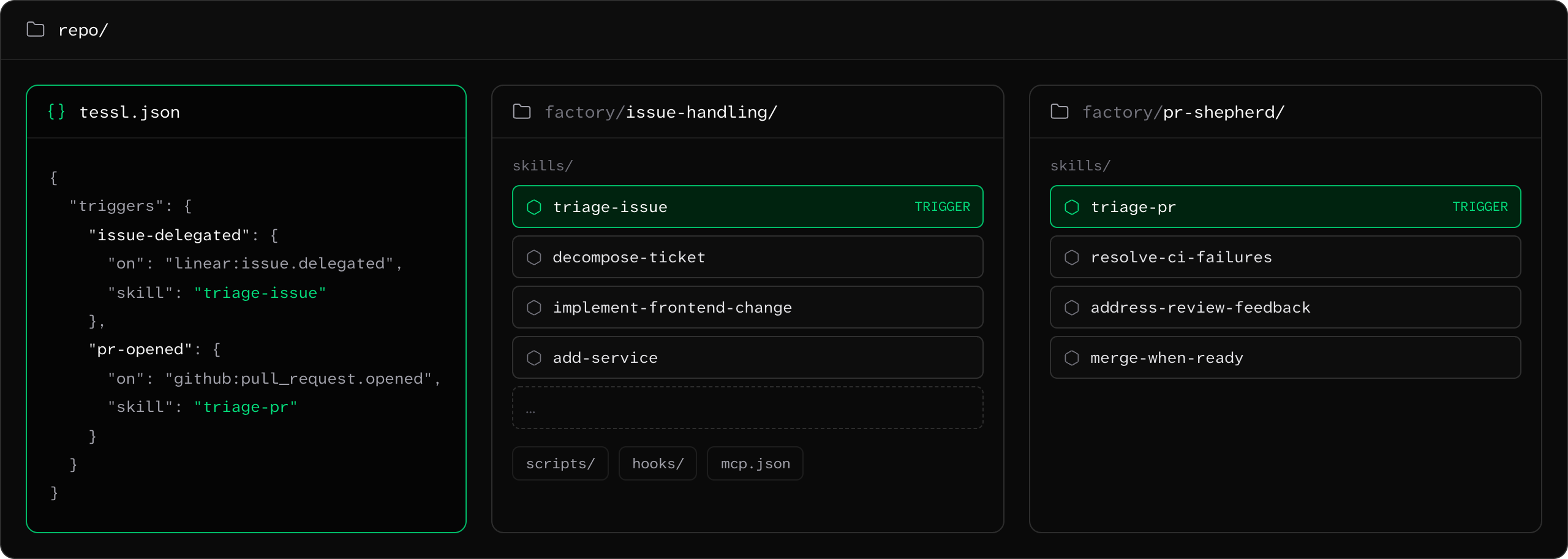Click the hexagon icon next to resolve-ci-failures
1568x559 pixels.
point(1072,257)
